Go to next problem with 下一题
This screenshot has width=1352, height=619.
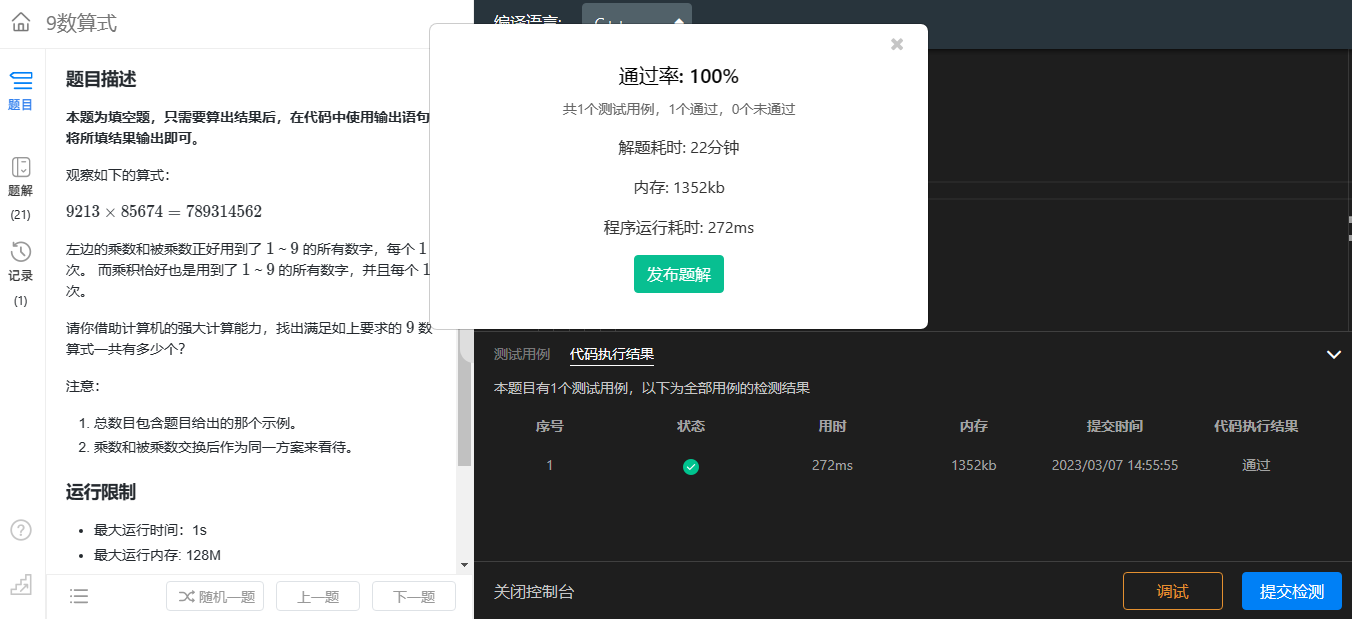pyautogui.click(x=414, y=597)
